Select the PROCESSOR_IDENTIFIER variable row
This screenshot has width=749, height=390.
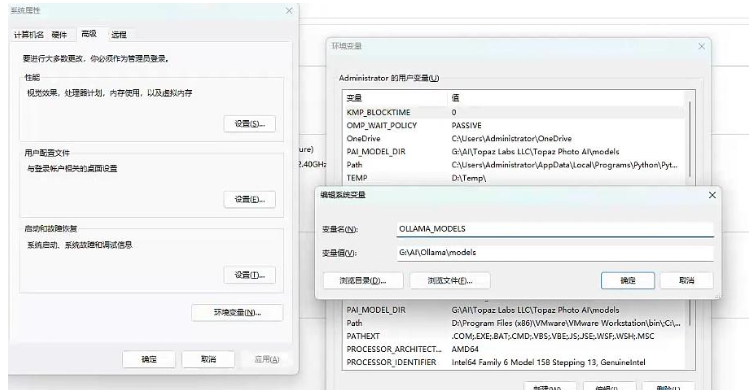[x=515, y=362]
